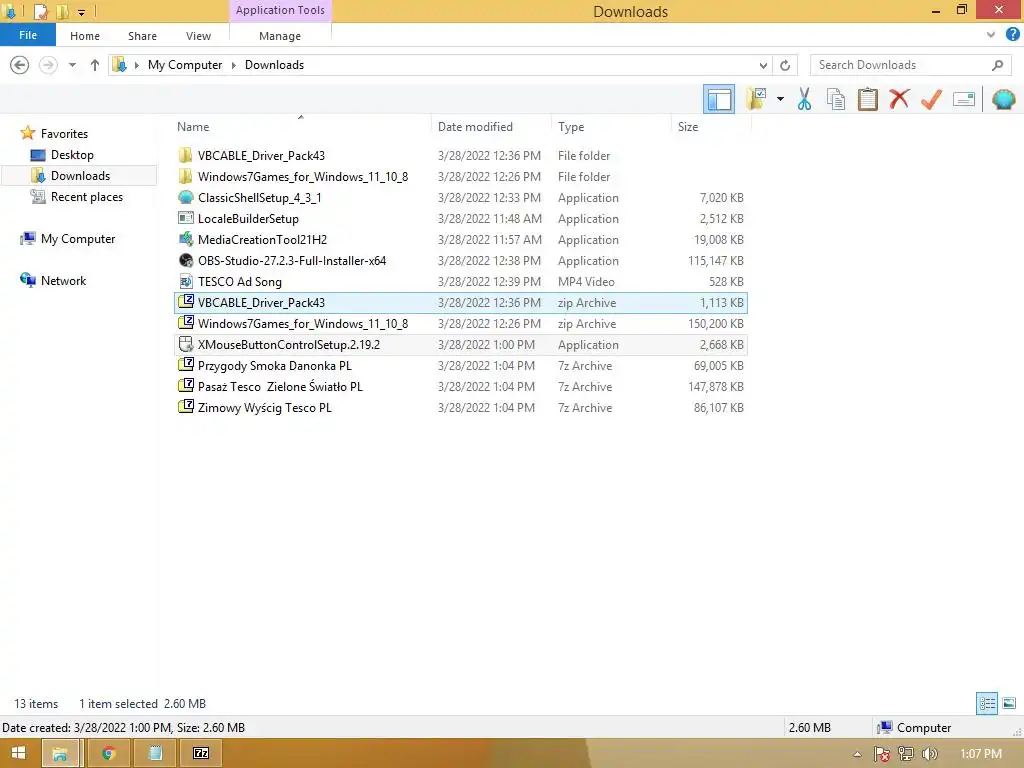
Task: Select Przygody Smoka Danonka PL archive
Action: [461, 365]
